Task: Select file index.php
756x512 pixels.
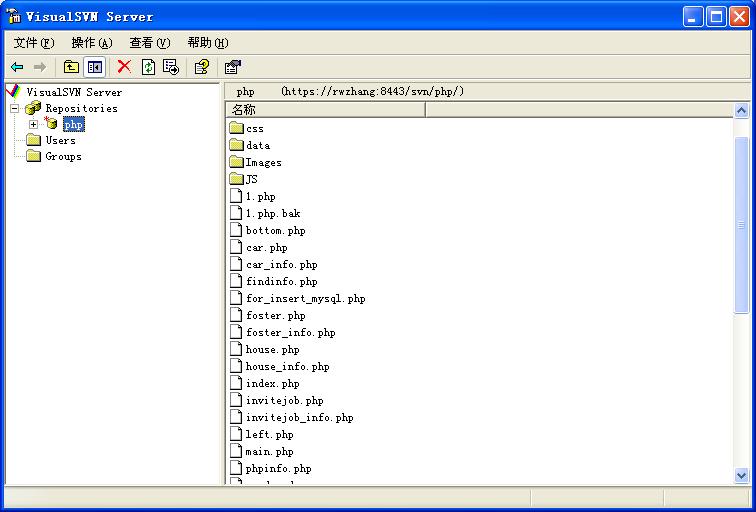Action: 272,384
